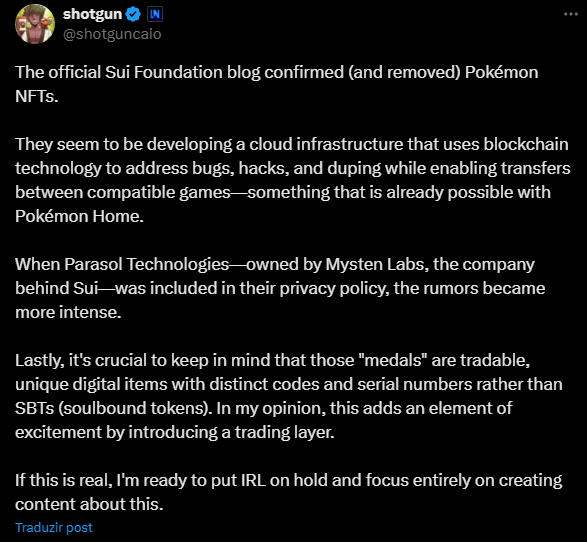This screenshot has width=587, height=542.
Task: Click the square affiliate badge beside the name
Action: (155, 14)
